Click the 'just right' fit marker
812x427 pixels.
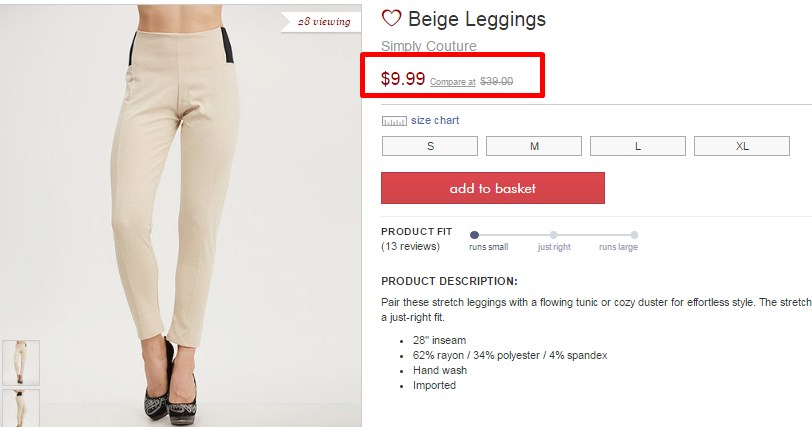pyautogui.click(x=554, y=235)
